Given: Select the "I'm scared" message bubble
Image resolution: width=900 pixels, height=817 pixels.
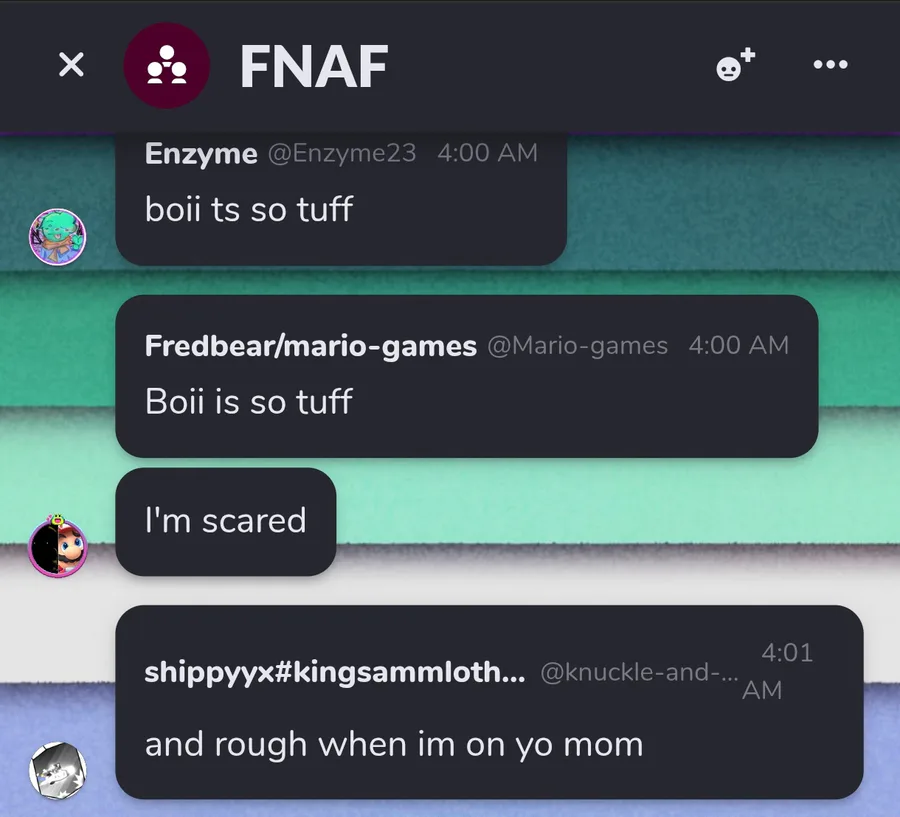Looking at the screenshot, I should (226, 521).
